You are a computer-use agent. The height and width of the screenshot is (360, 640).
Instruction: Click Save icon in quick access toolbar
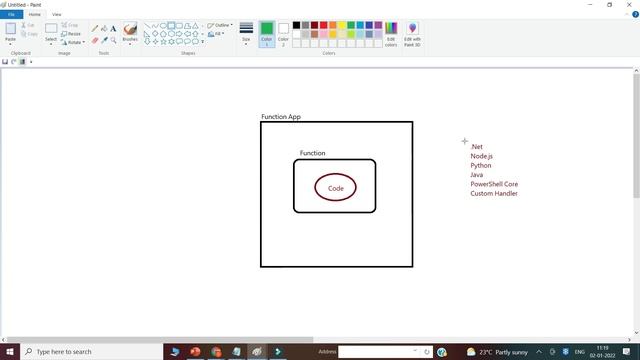point(5,62)
